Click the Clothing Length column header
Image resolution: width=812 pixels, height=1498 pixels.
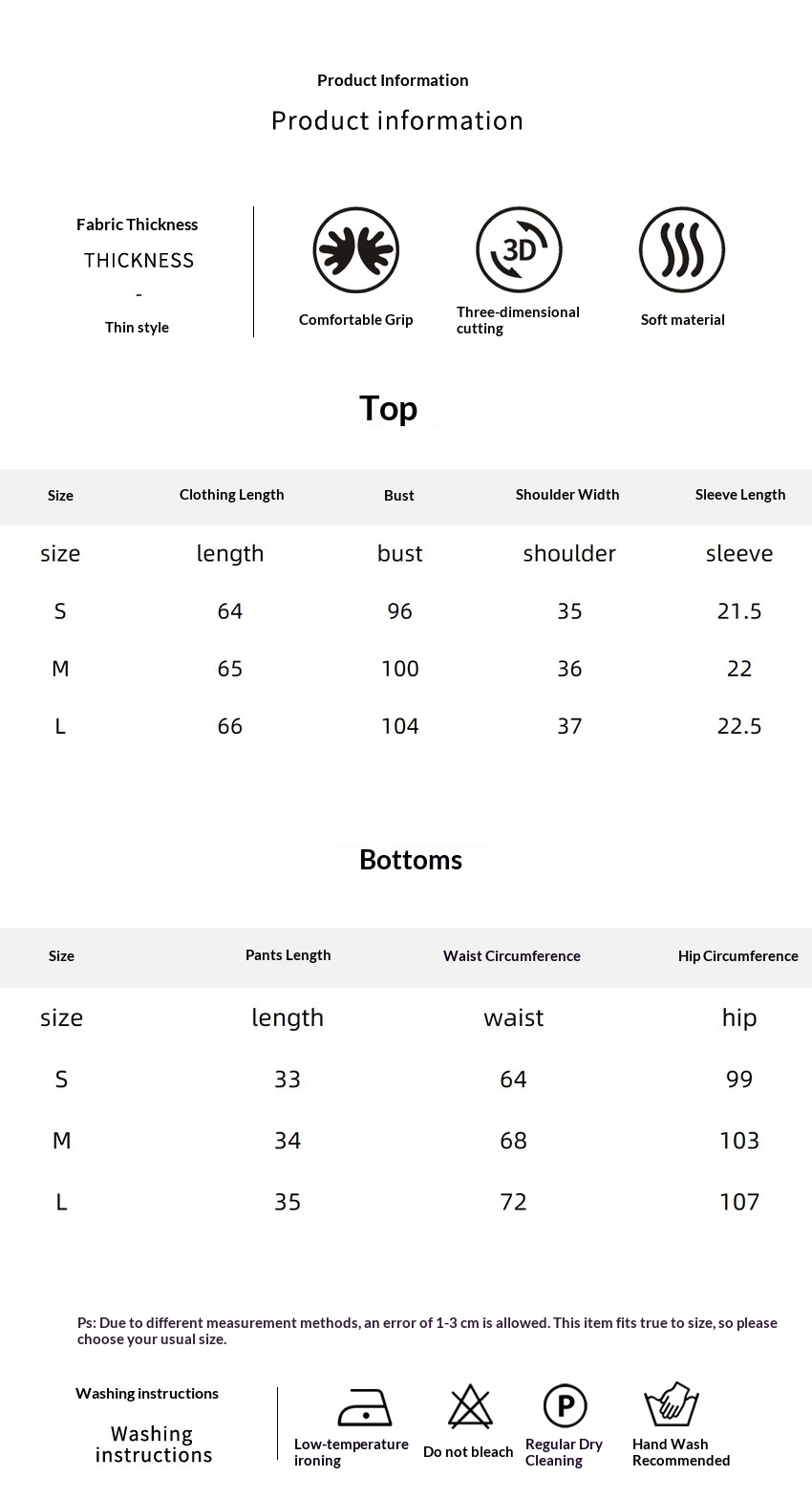coord(232,495)
